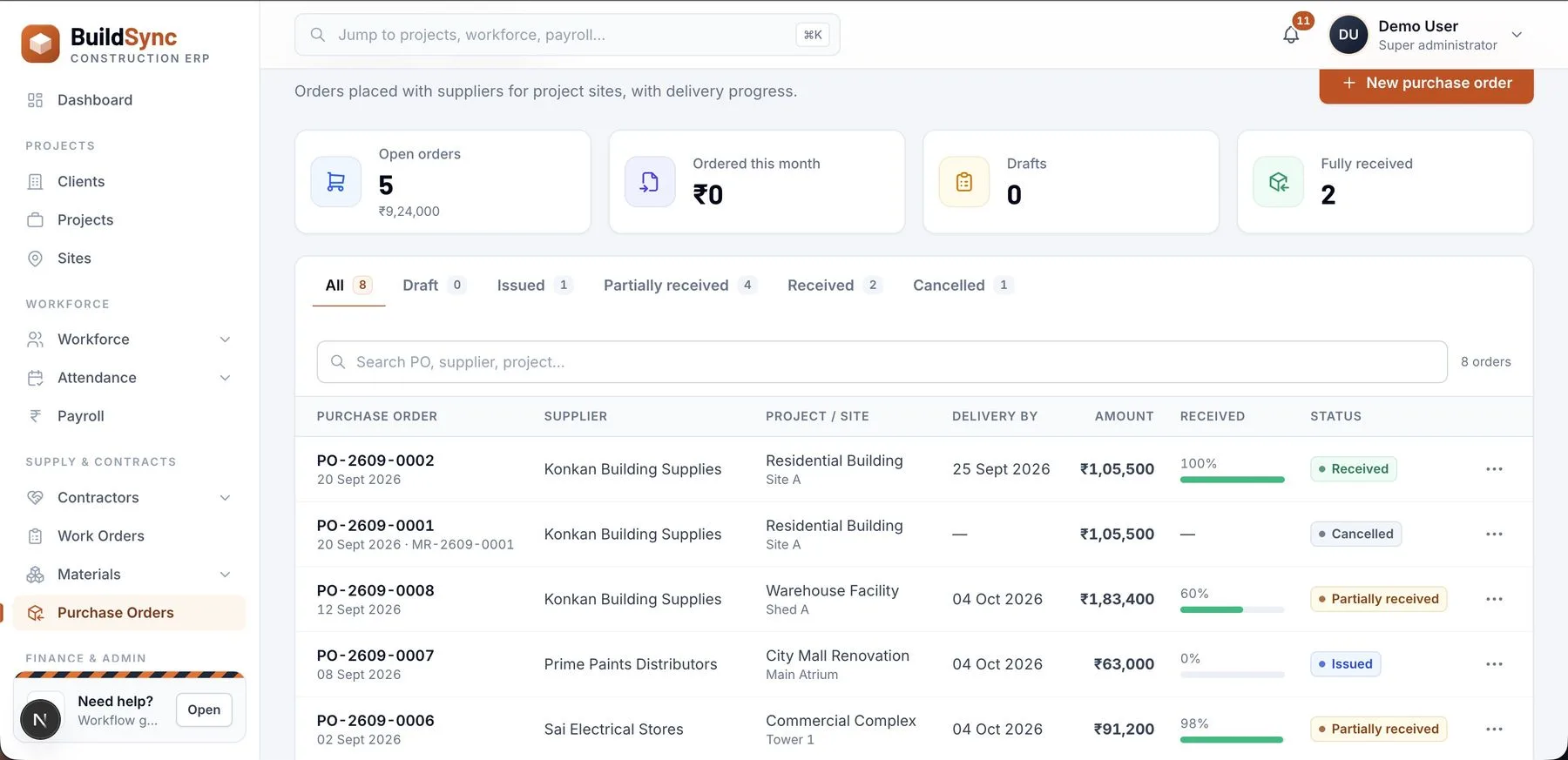Switch to the Draft tab
This screenshot has height=760, width=1568.
(434, 286)
